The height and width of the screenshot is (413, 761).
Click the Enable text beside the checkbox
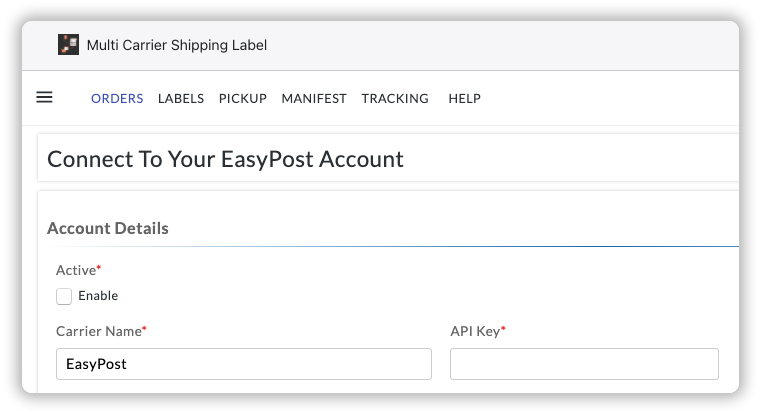pyautogui.click(x=98, y=296)
